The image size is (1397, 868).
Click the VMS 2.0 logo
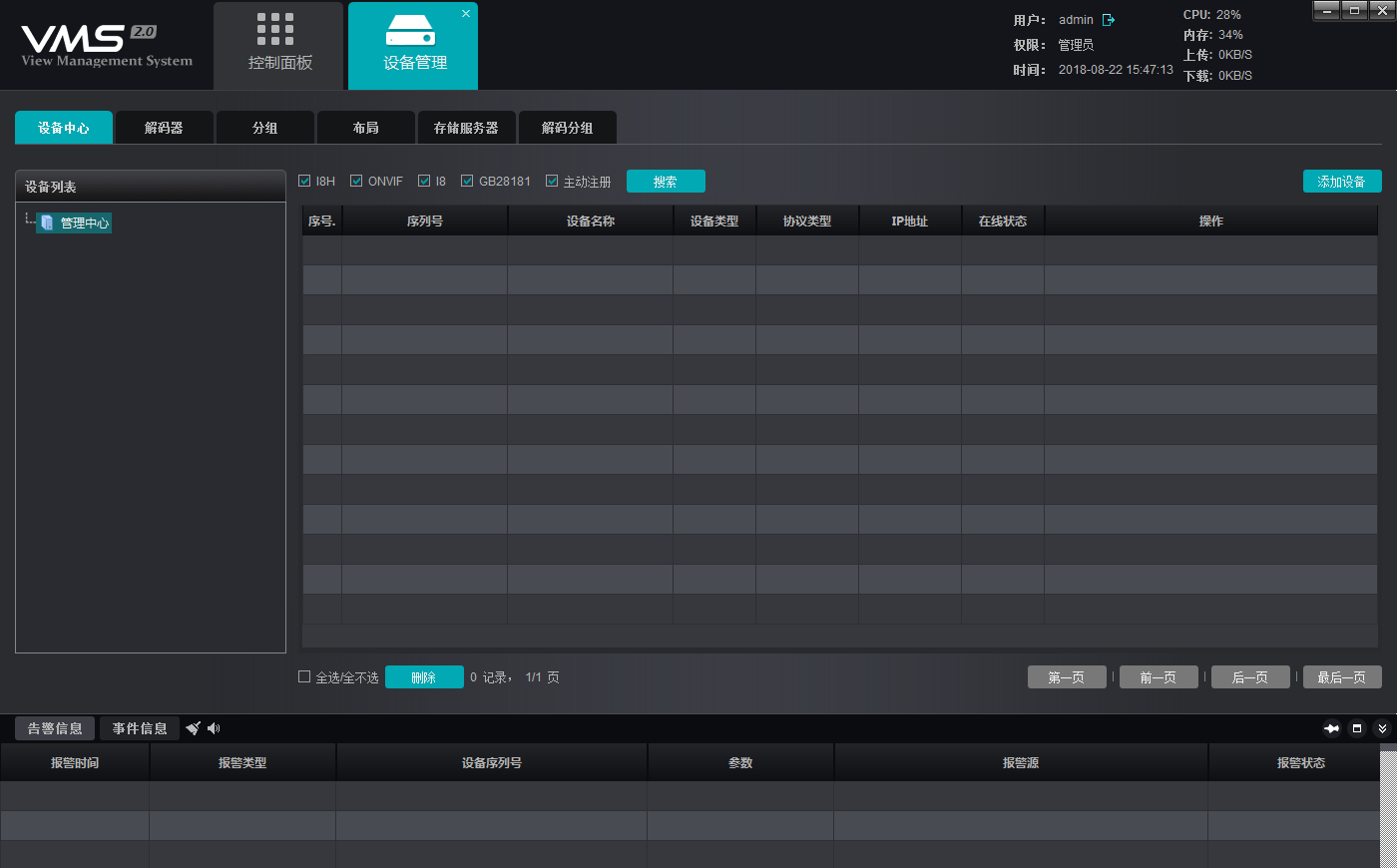coord(107,46)
